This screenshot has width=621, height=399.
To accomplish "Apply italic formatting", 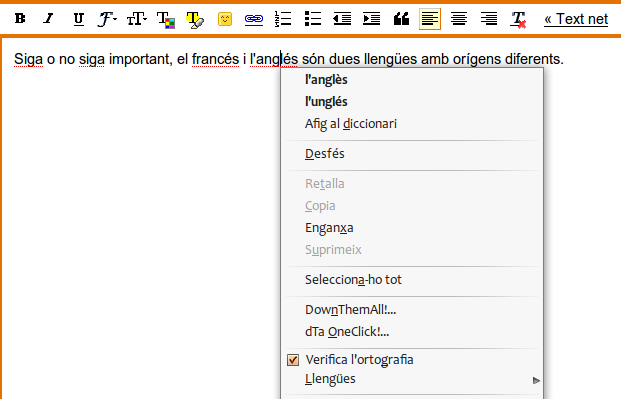I will click(48, 19).
